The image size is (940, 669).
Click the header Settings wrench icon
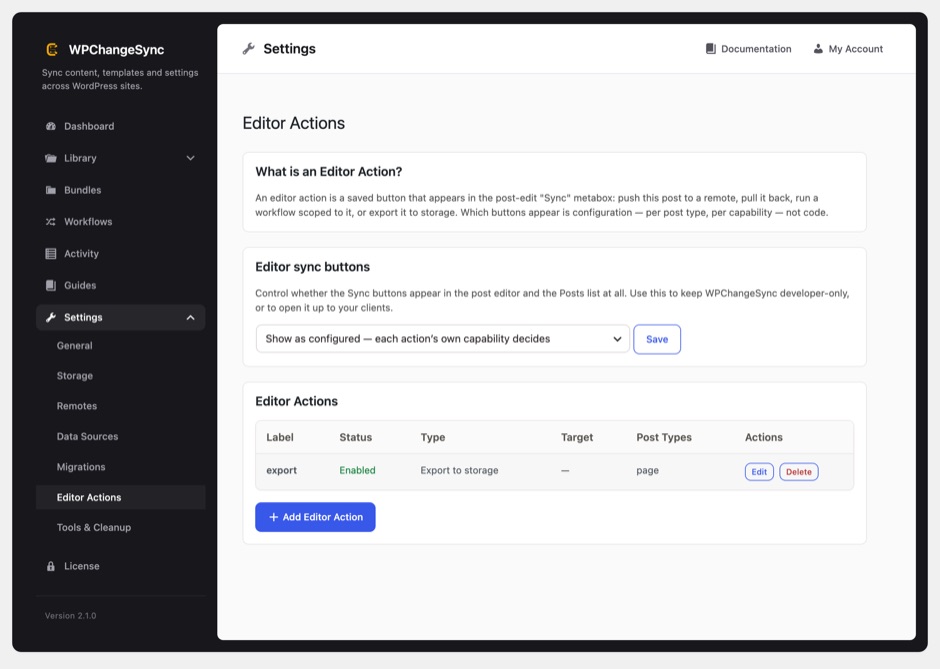point(249,49)
